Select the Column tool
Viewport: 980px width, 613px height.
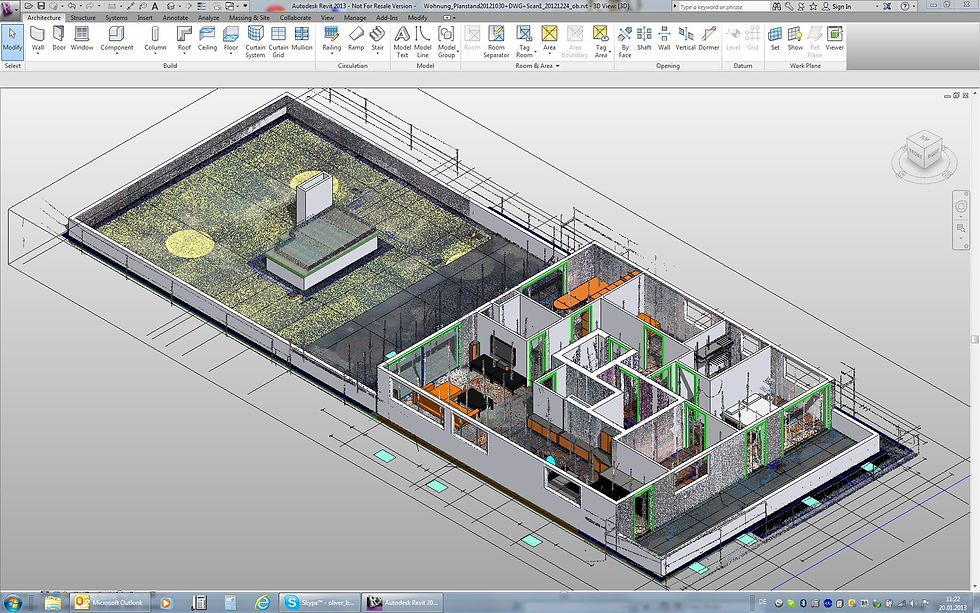155,39
